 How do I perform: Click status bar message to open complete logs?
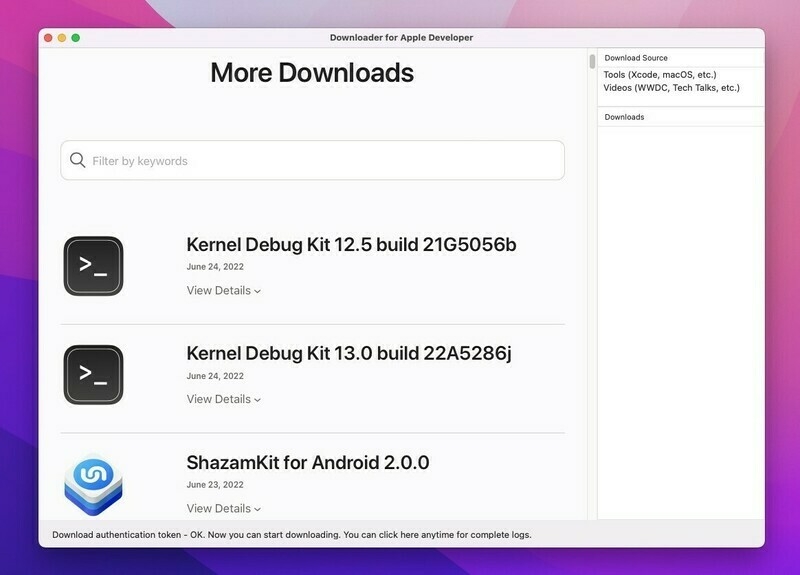[x=292, y=535]
